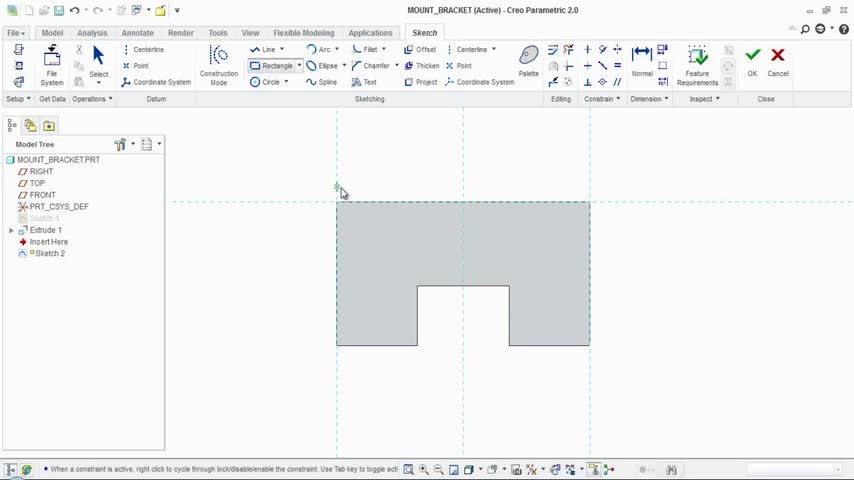Select the Line sketch tool

tap(263, 50)
